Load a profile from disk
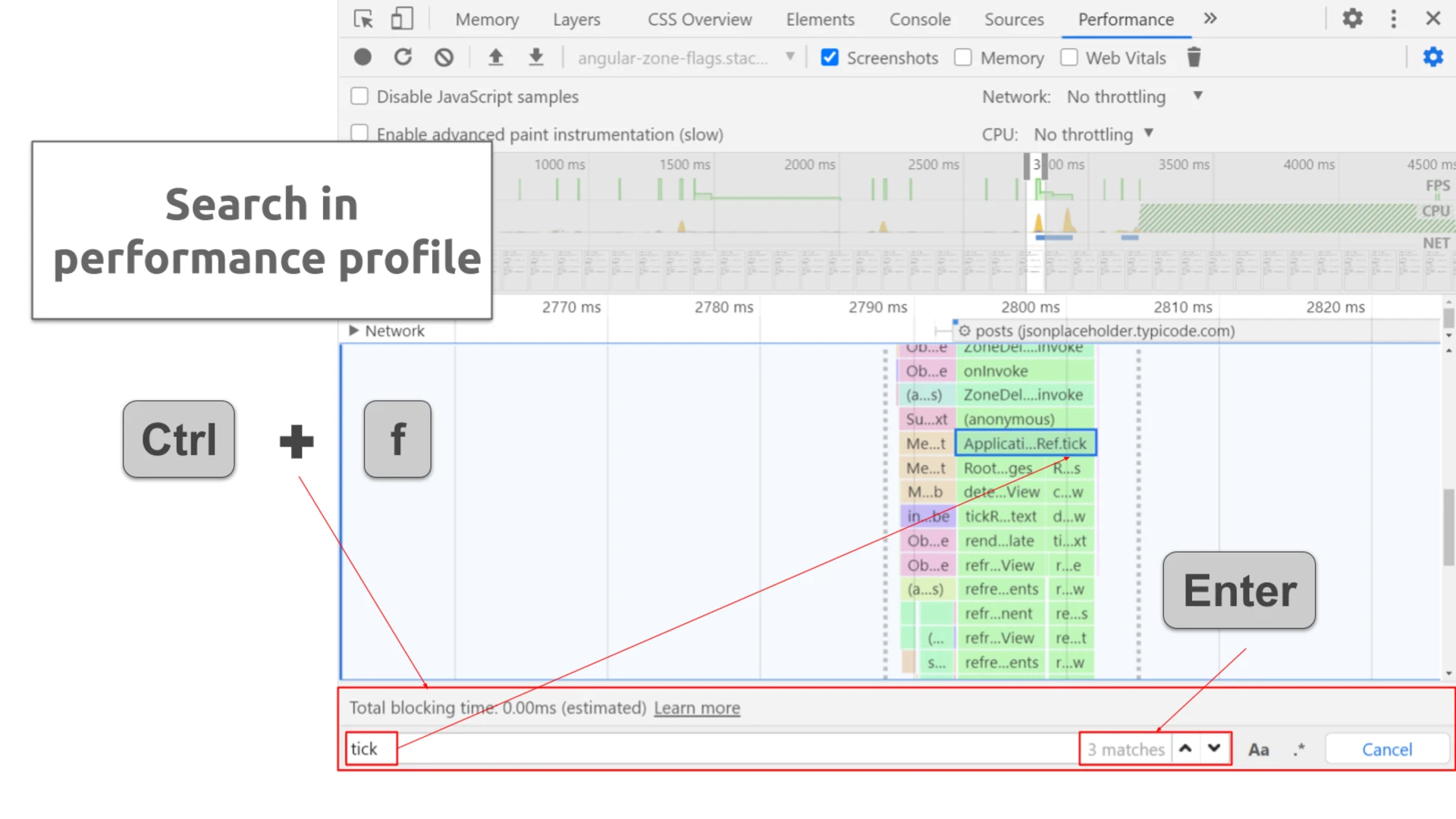This screenshot has height=819, width=1456. (496, 57)
